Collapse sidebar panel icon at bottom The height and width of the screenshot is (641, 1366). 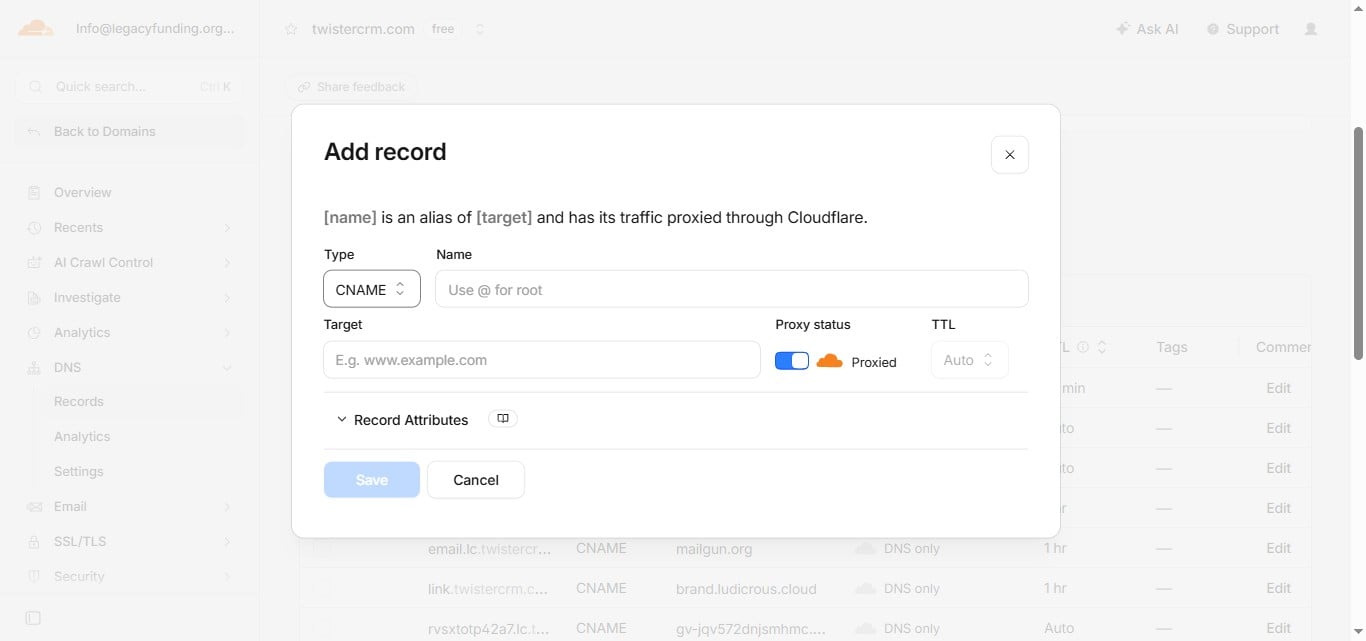(x=33, y=618)
